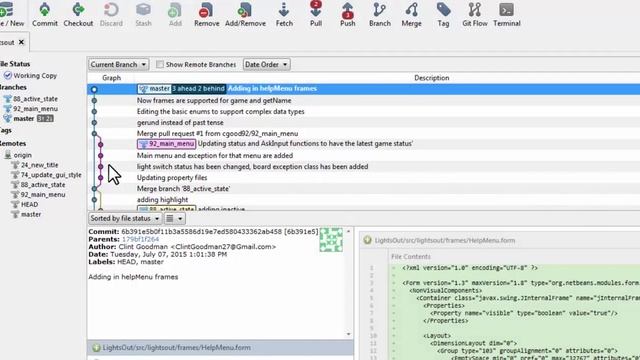Select commit 'gerund instead of past tense'
Image resolution: width=640 pixels, height=360 pixels.
click(x=363, y=122)
